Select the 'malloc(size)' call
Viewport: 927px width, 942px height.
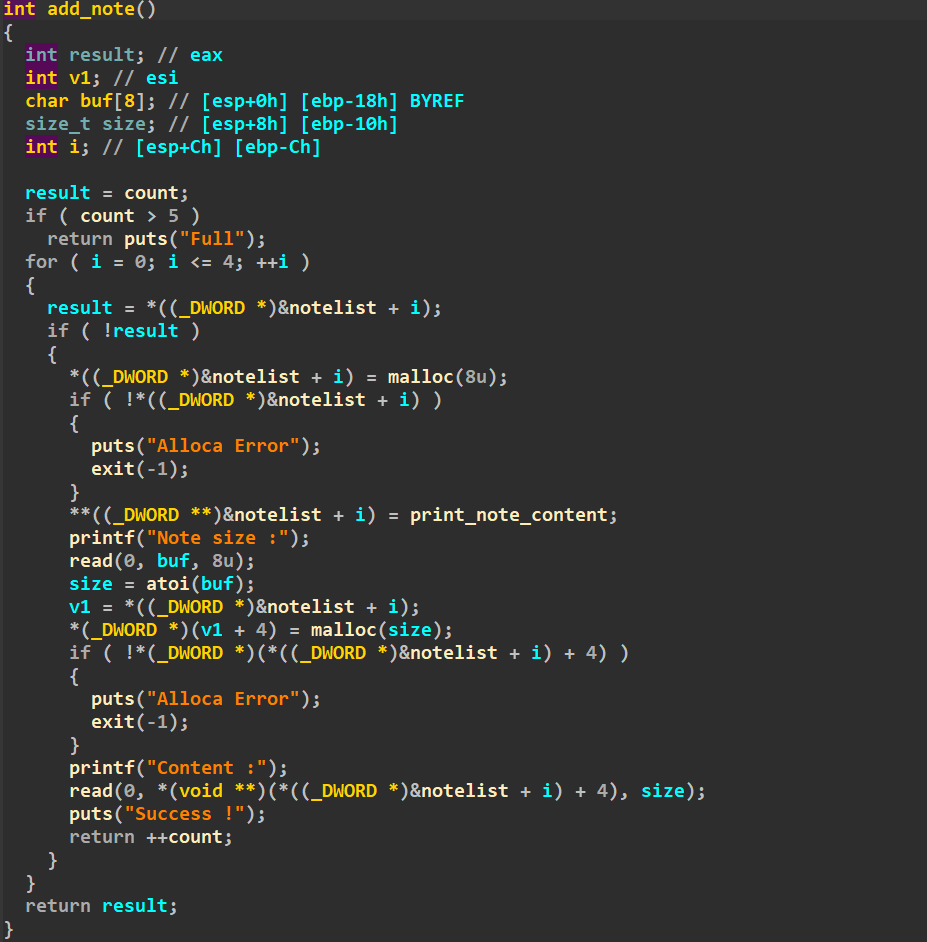click(377, 630)
